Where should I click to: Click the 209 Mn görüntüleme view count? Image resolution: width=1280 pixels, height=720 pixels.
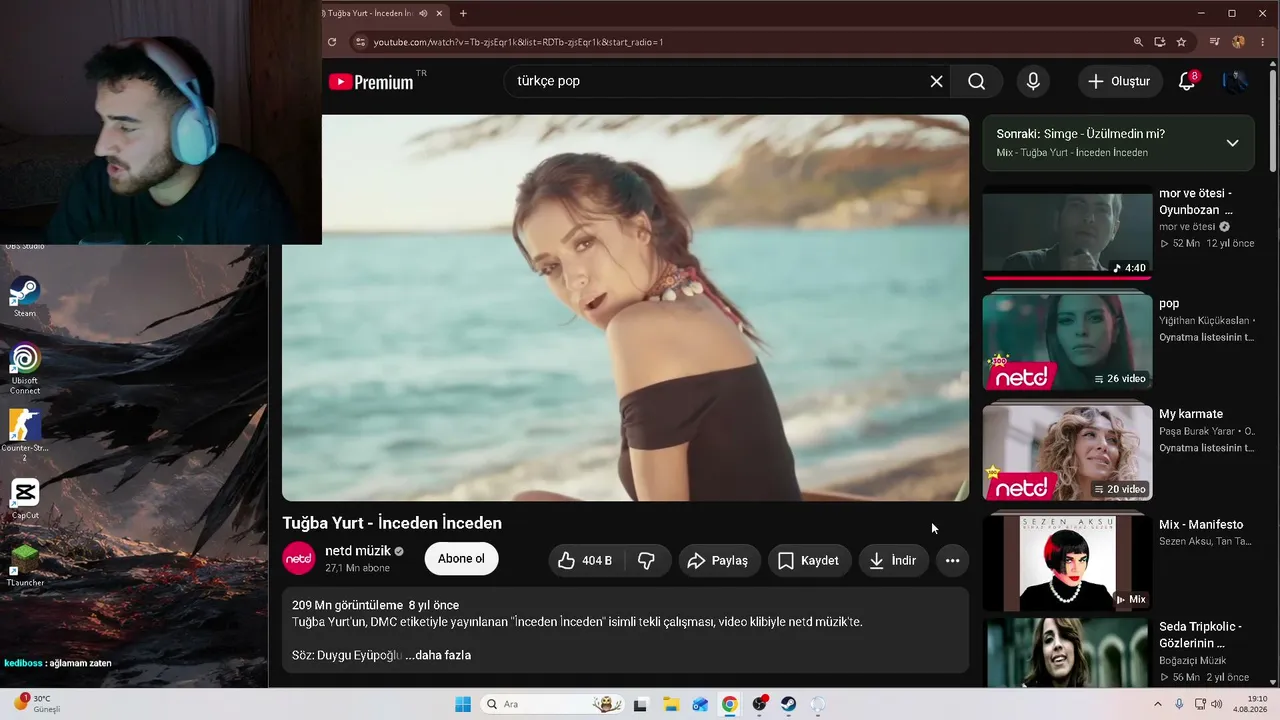click(347, 605)
